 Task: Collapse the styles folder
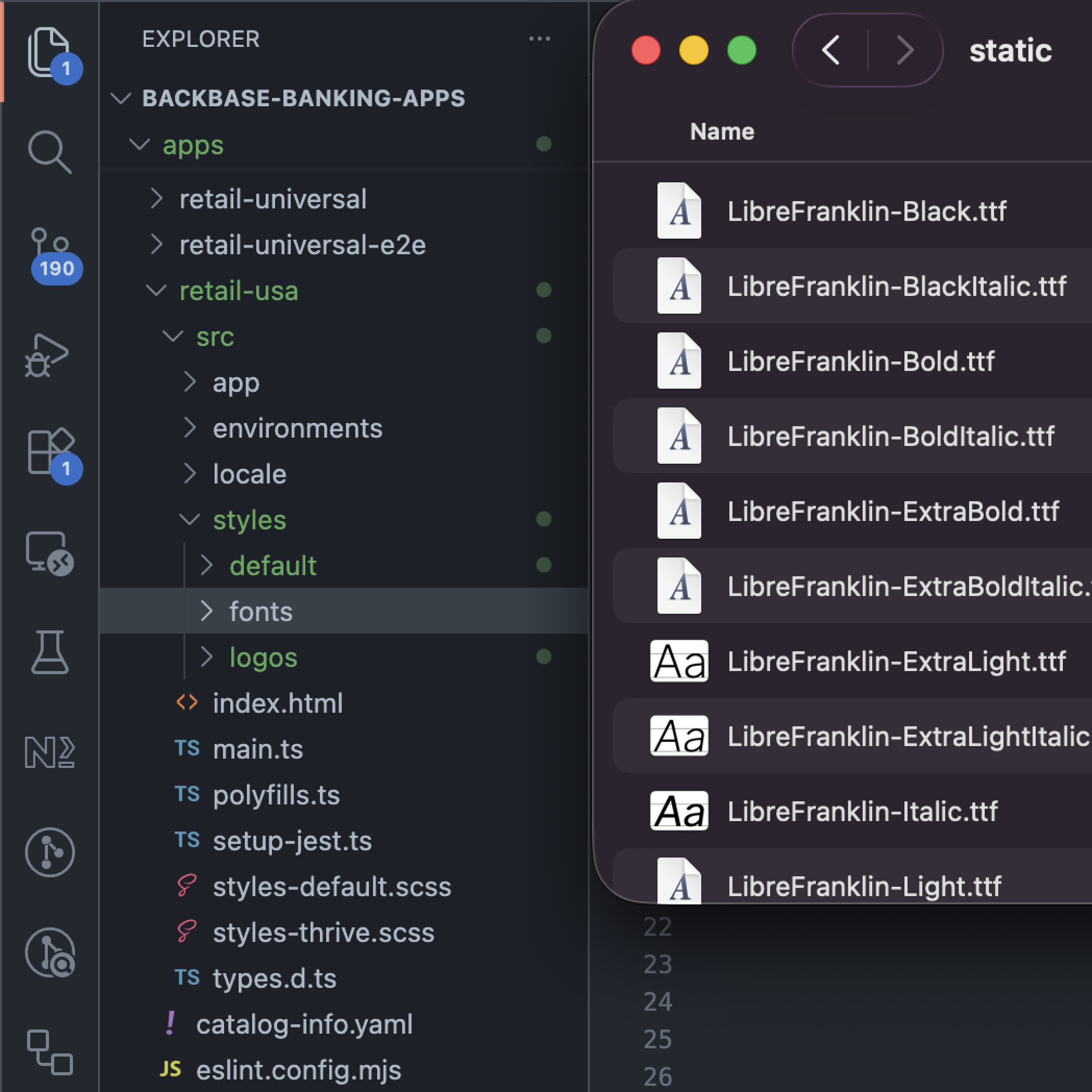tap(189, 519)
